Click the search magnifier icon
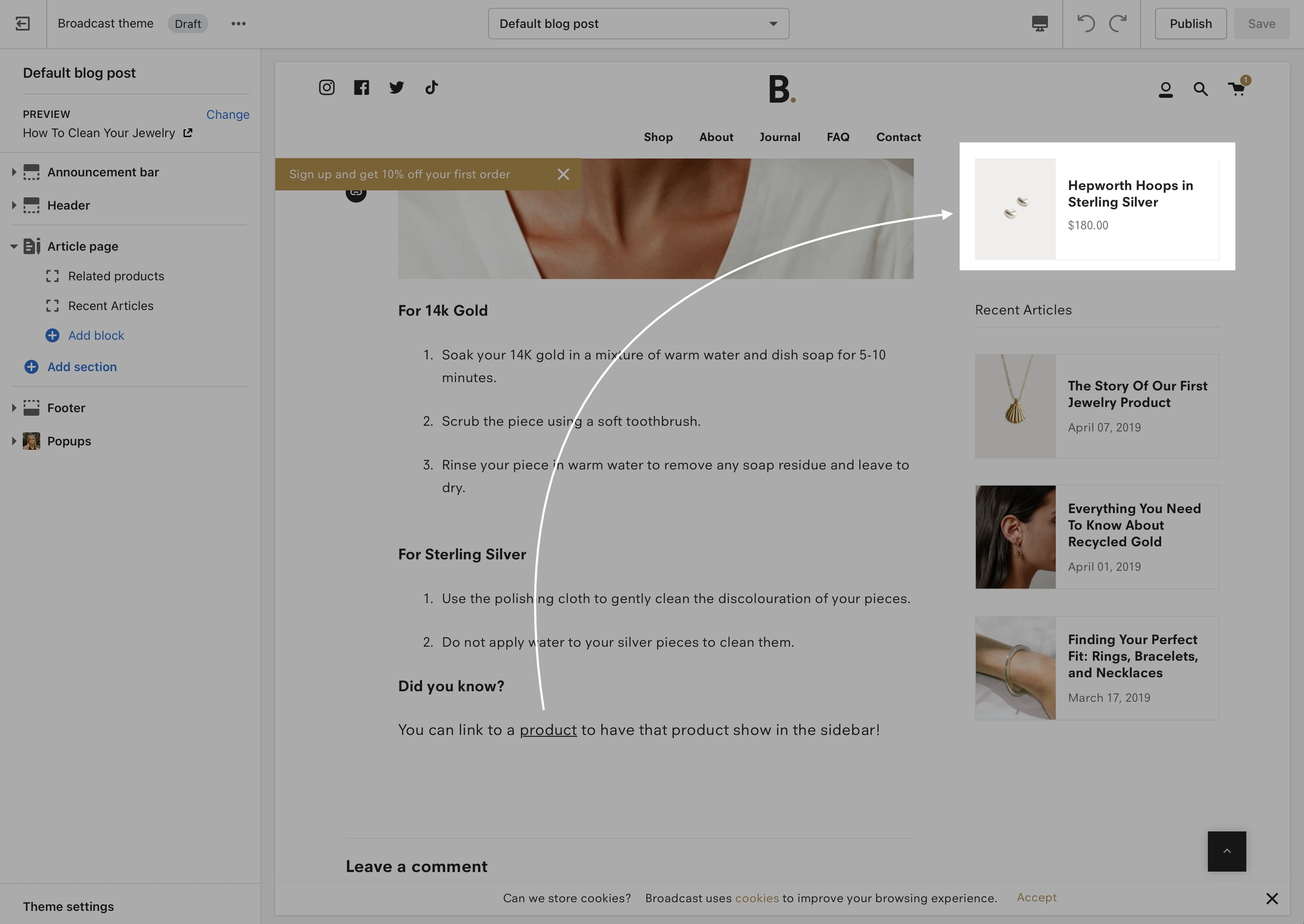 [1200, 89]
